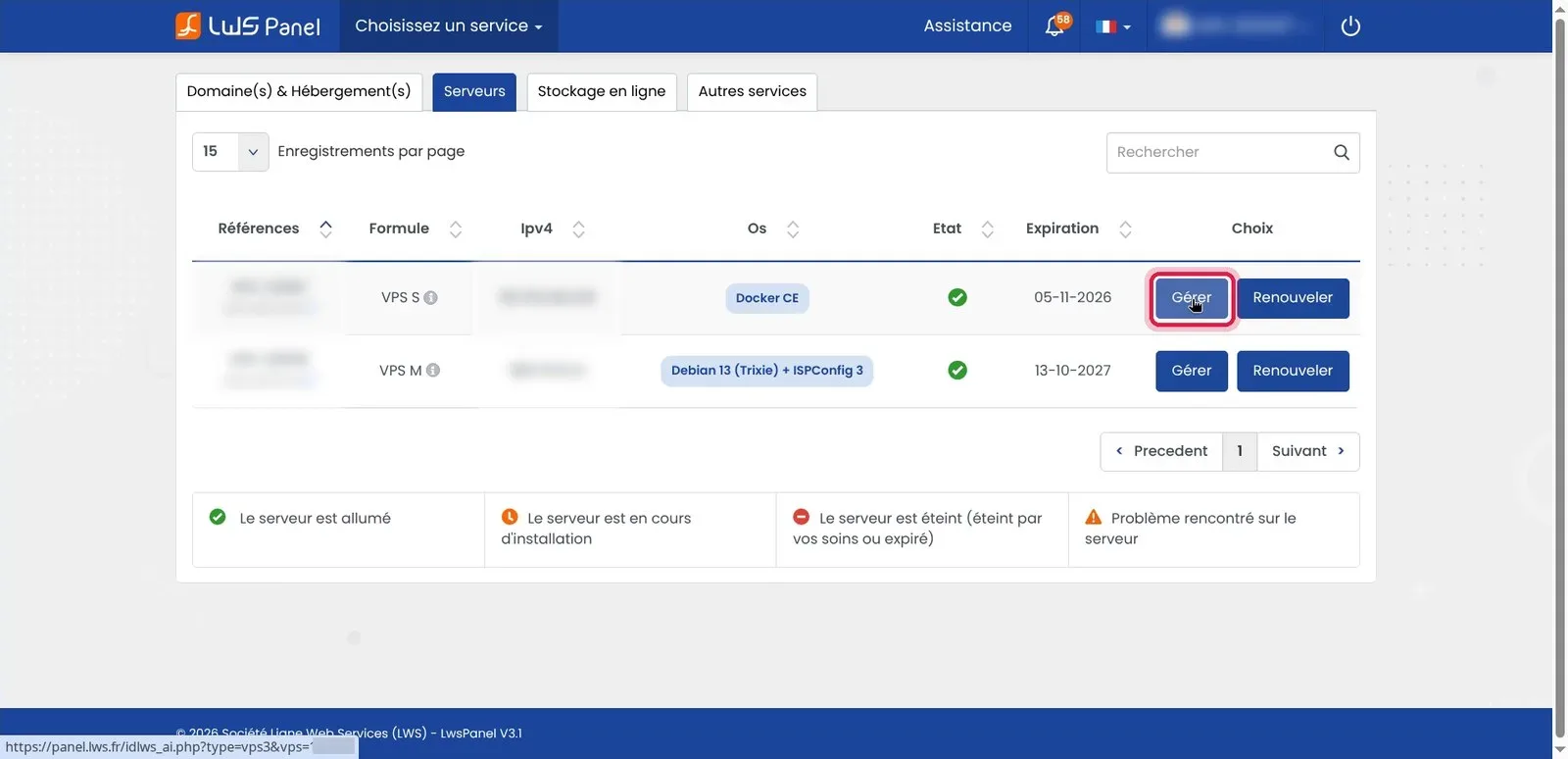This screenshot has height=759, width=1568.
Task: Open the records per page dropdown
Action: (230, 152)
